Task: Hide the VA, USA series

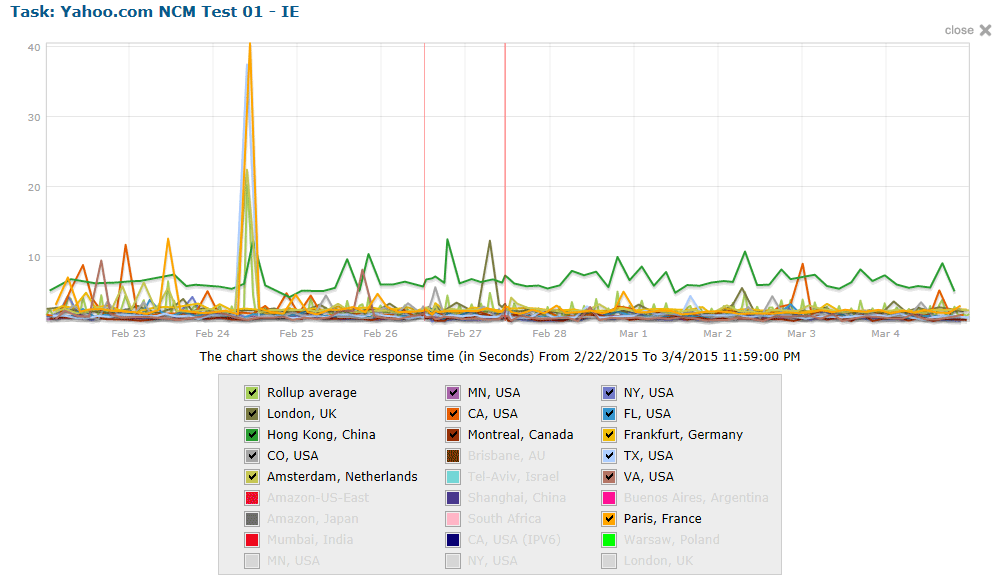Action: pyautogui.click(x=609, y=477)
